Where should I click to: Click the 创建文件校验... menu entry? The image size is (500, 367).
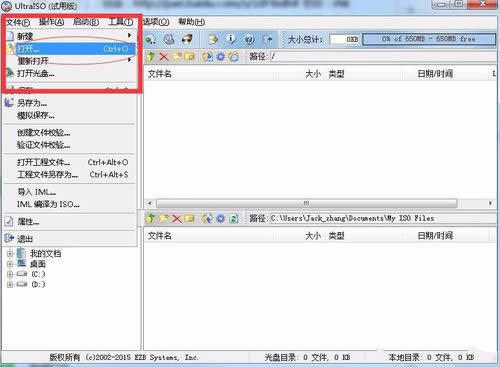[70, 133]
